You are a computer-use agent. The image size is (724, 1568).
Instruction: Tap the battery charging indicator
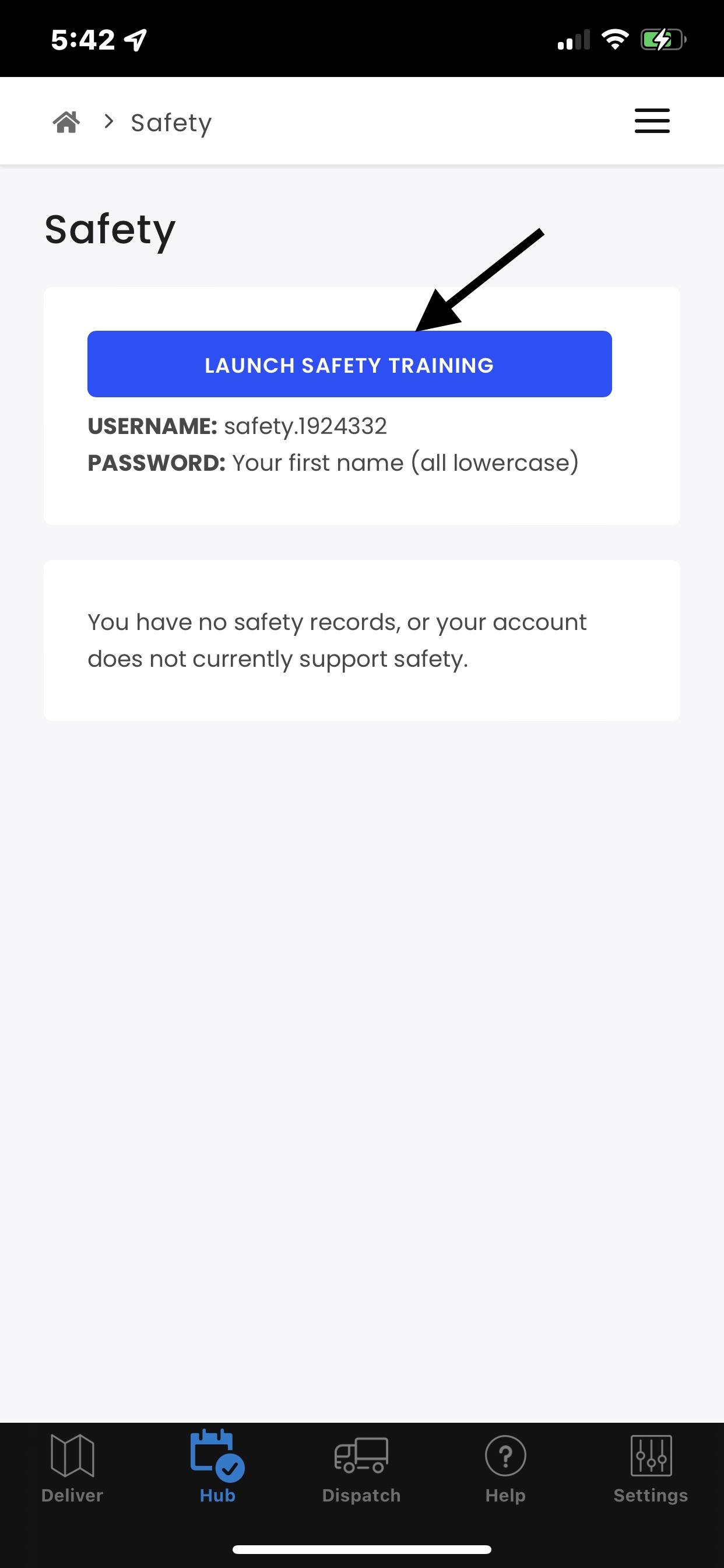coord(663,40)
